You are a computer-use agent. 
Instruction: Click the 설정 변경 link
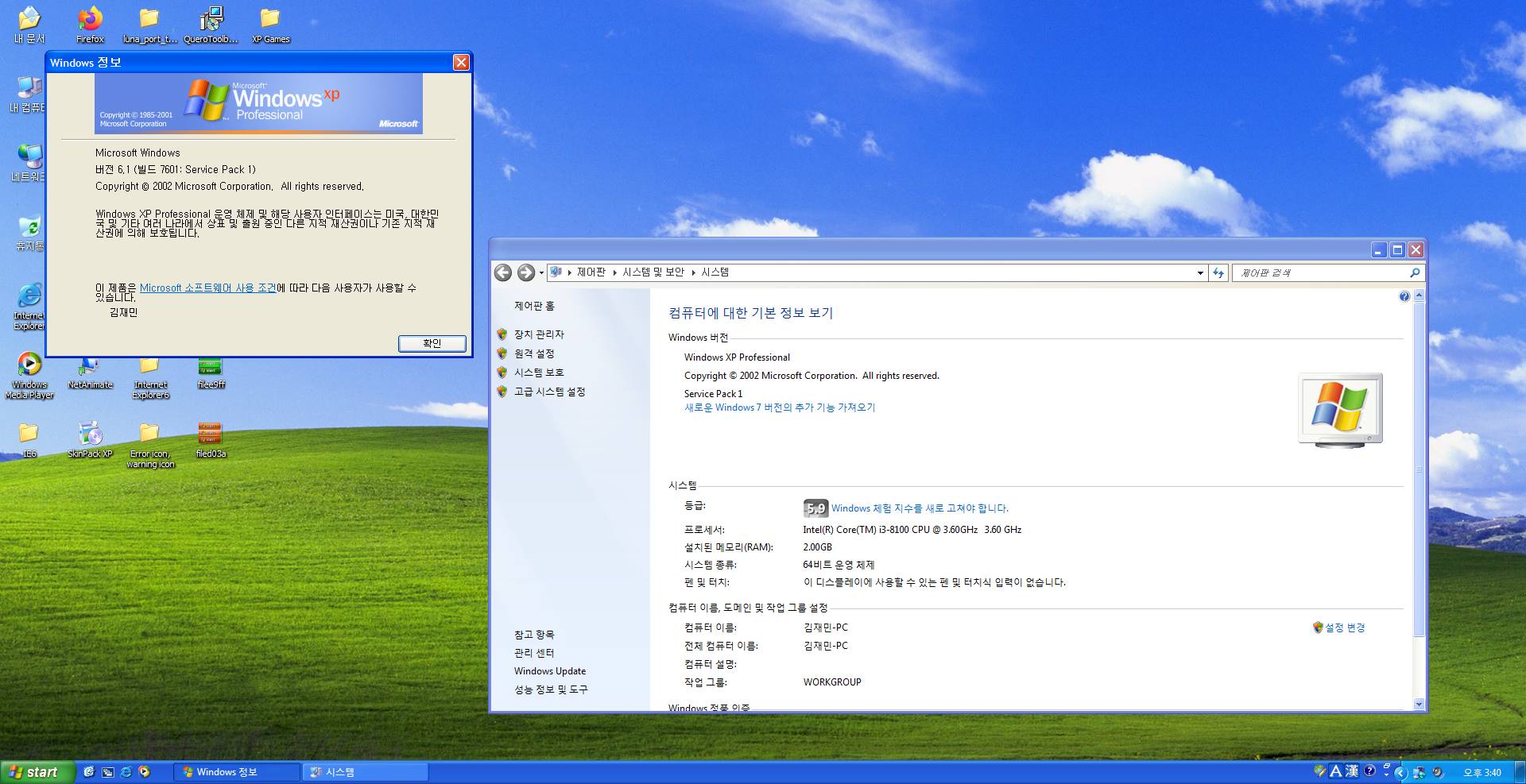(x=1345, y=628)
